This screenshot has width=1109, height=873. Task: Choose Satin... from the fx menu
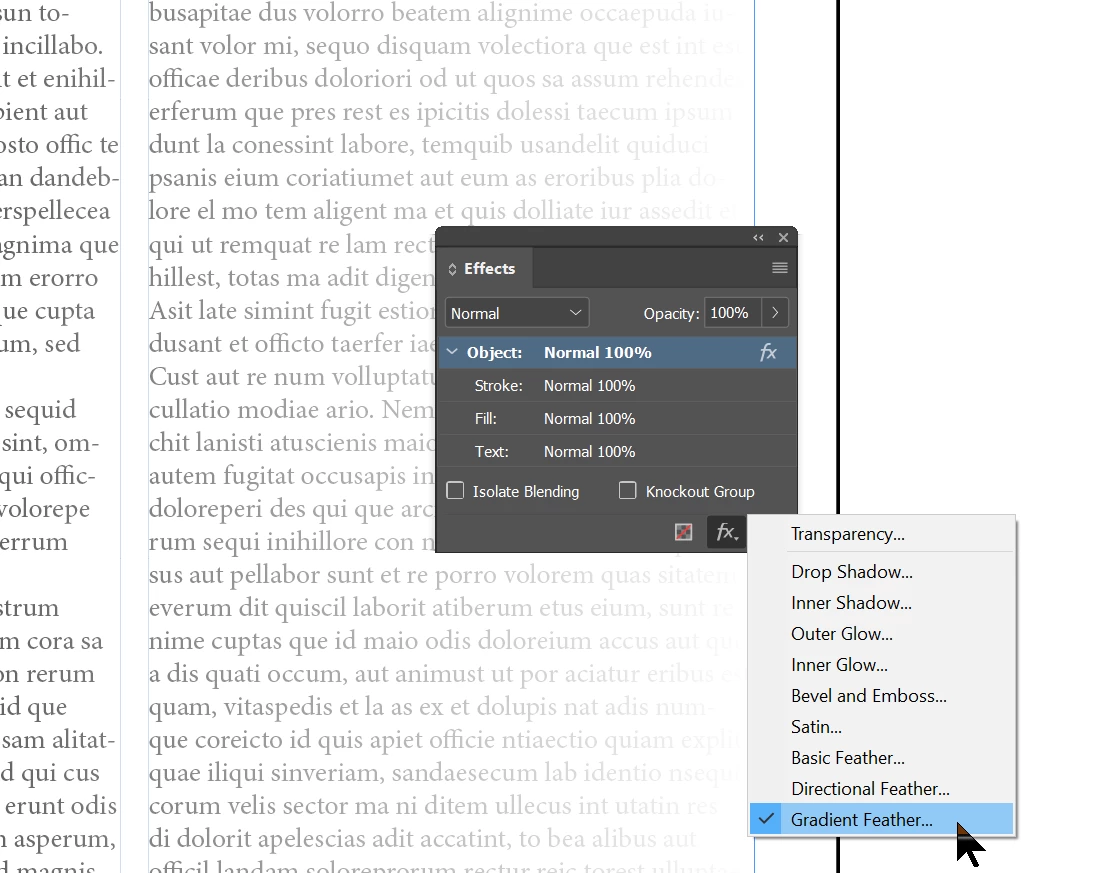(x=881, y=727)
